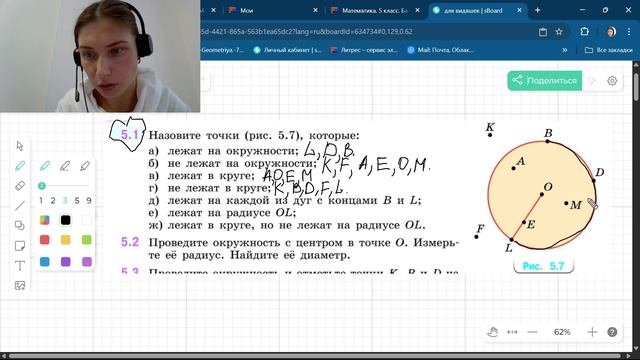Open the shapes tool
This screenshot has height=360, width=640.
tap(20, 225)
